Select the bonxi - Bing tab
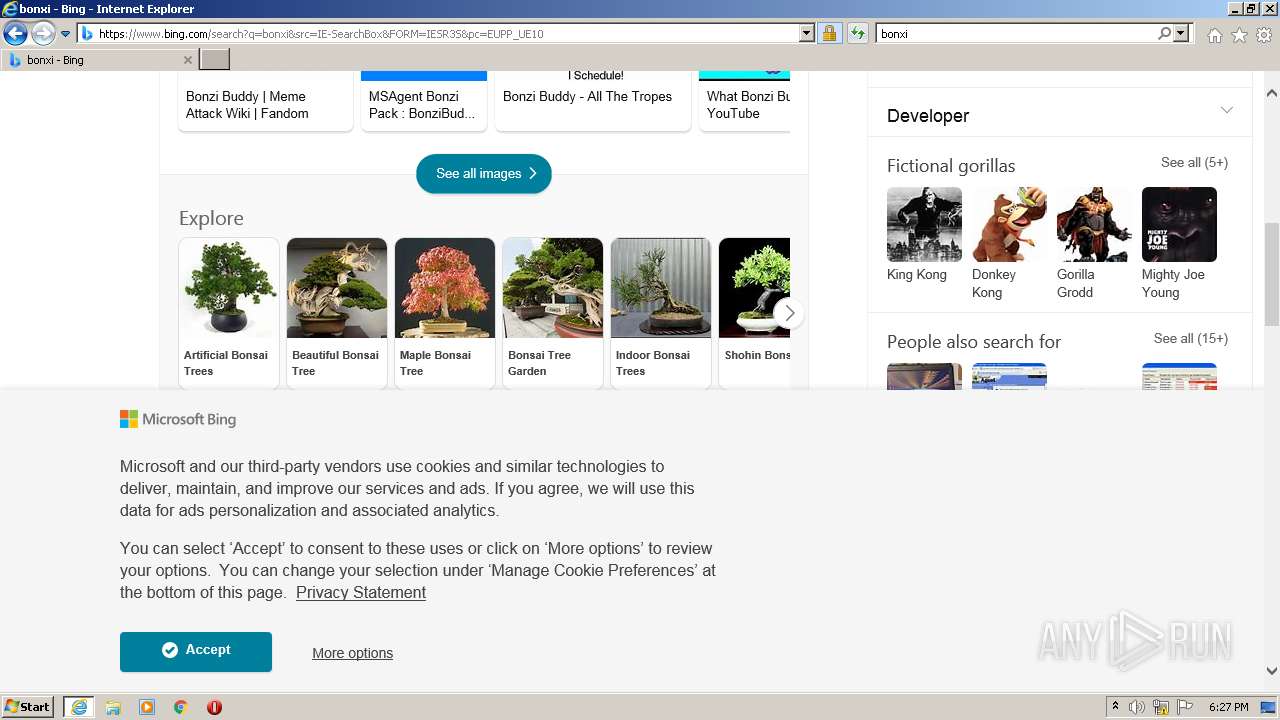The image size is (1280, 720). point(98,60)
